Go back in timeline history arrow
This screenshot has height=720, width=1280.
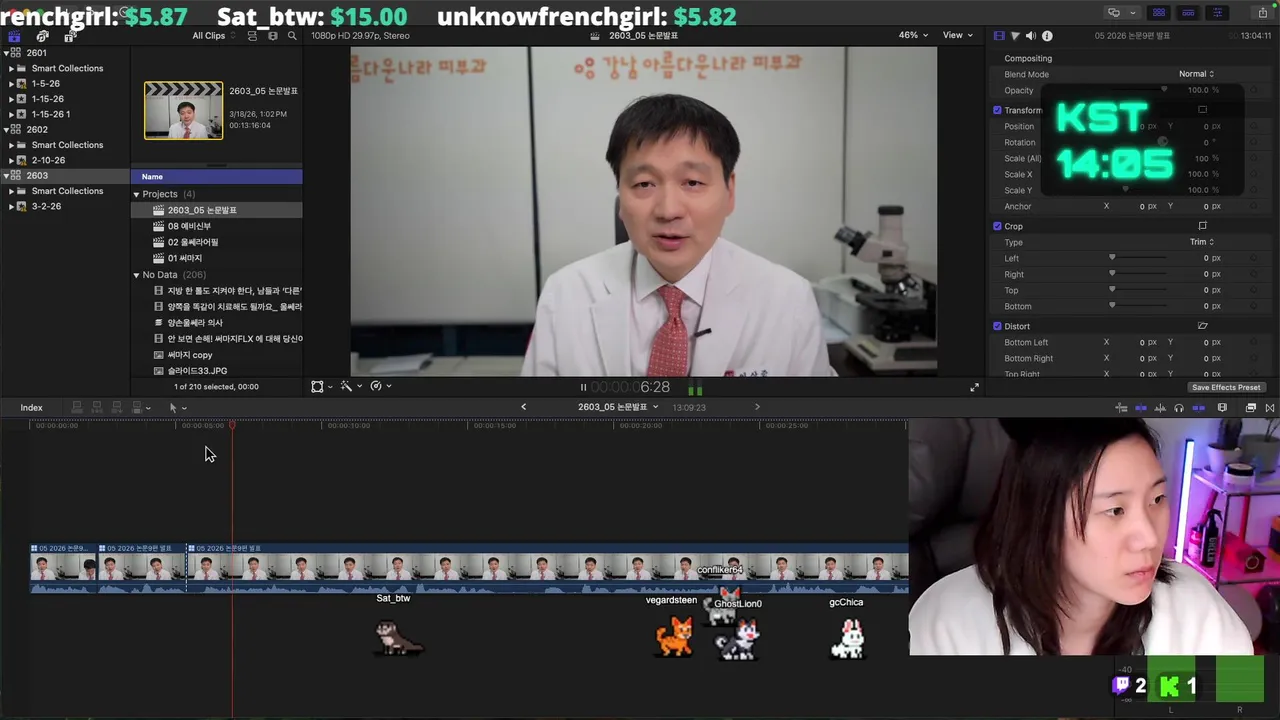tap(523, 407)
